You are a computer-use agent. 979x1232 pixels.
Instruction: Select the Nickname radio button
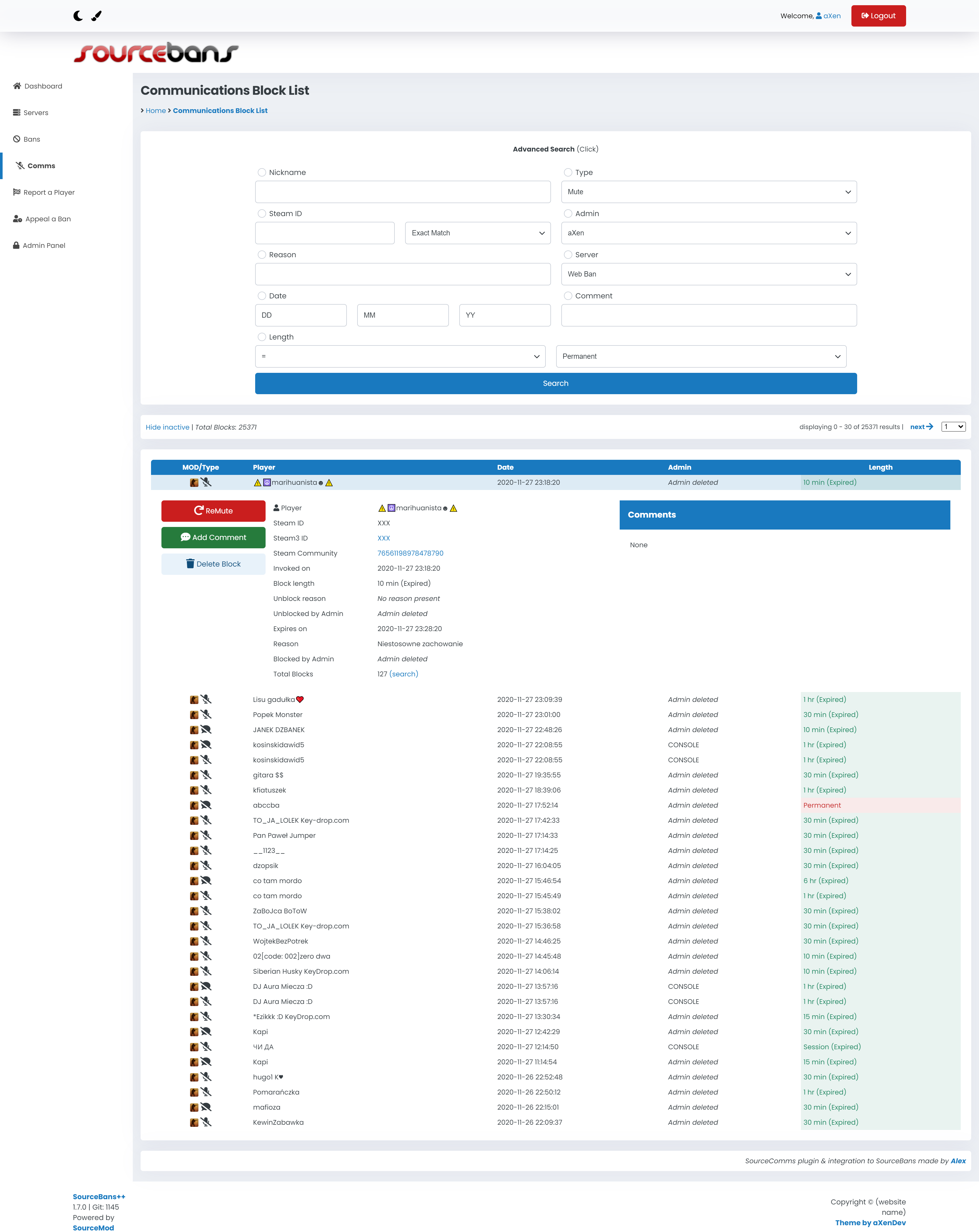click(262, 173)
